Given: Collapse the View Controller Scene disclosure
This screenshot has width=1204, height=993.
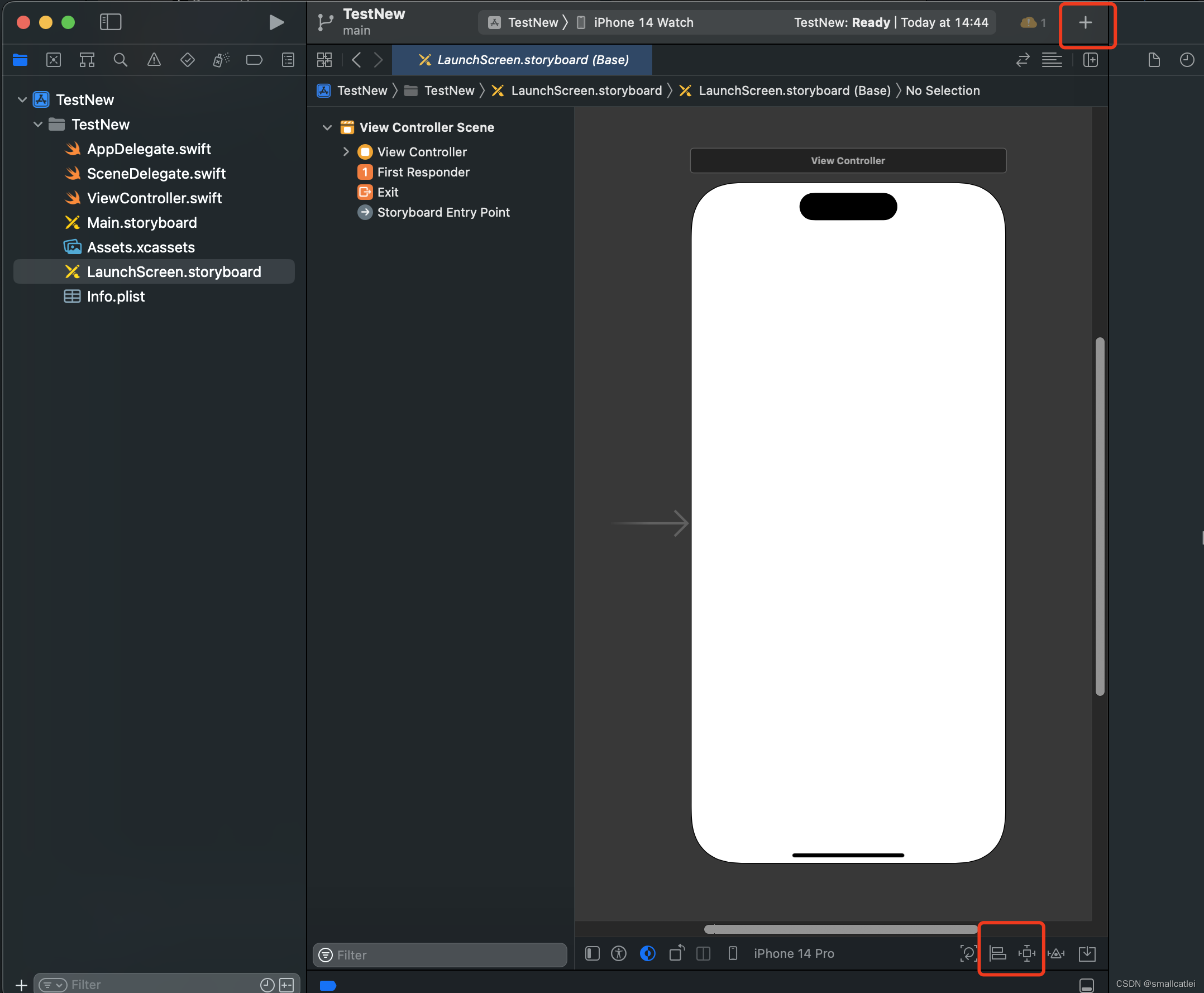Looking at the screenshot, I should (327, 127).
